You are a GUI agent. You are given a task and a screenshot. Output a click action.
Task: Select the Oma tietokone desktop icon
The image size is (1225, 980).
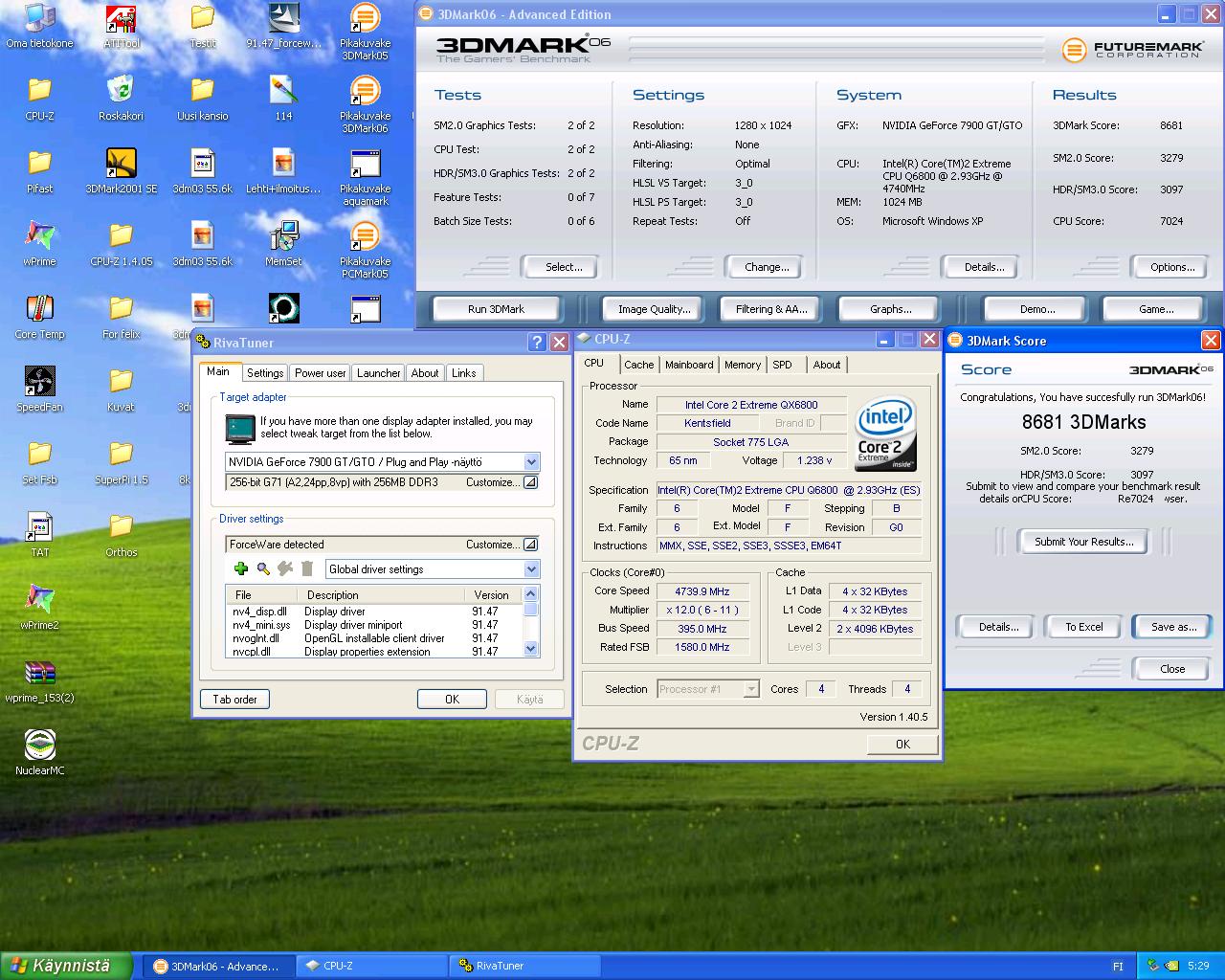[x=39, y=26]
